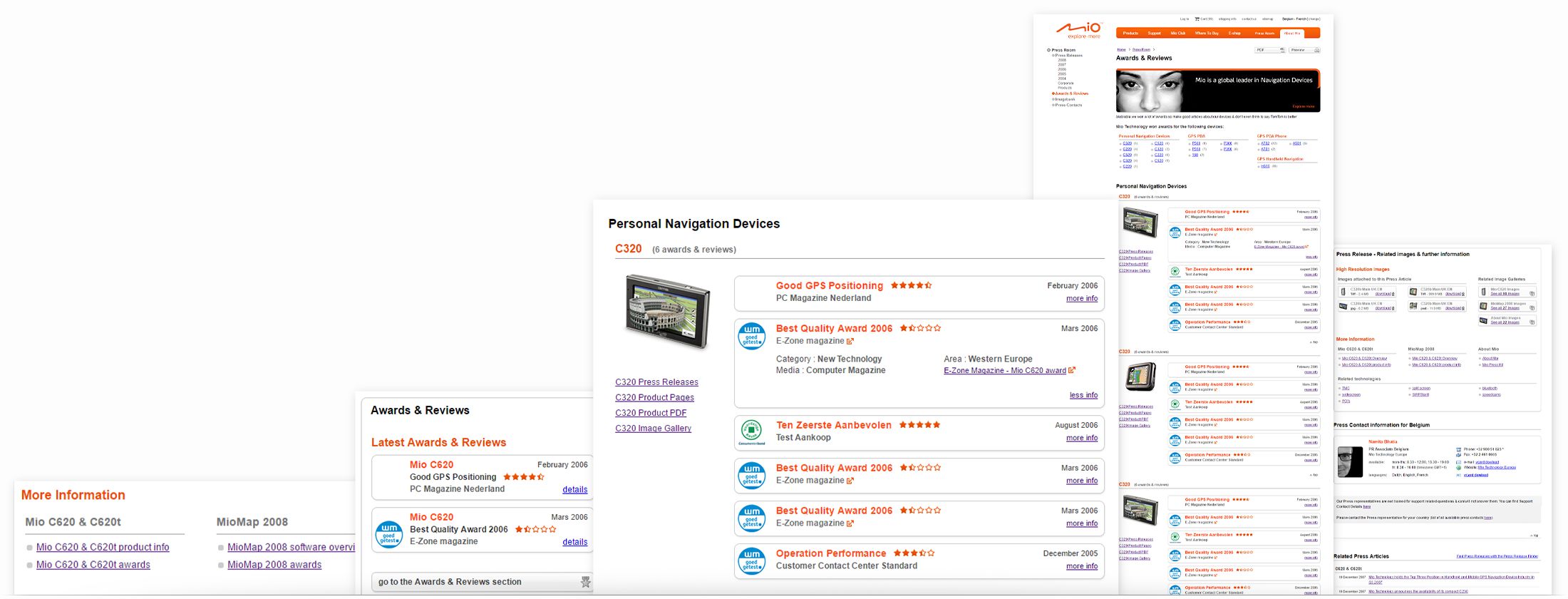Screen dimensions: 1568x599
Task: Select Awards & Reviews in the Press Room sidebar
Action: point(1072,93)
